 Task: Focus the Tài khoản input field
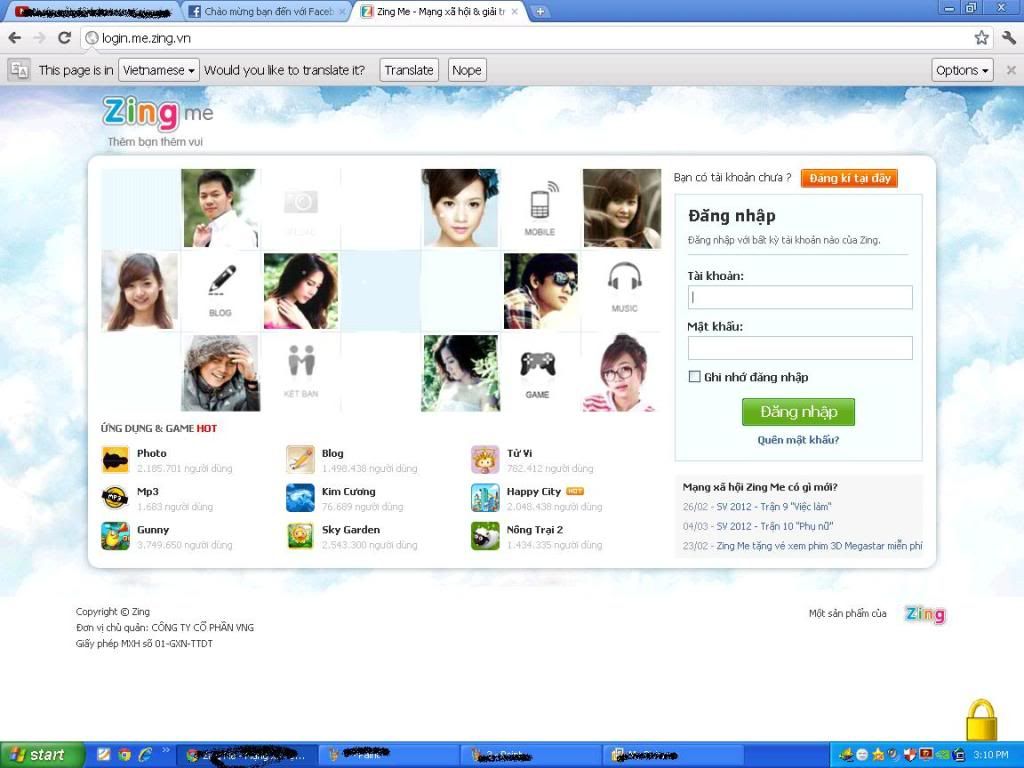800,297
